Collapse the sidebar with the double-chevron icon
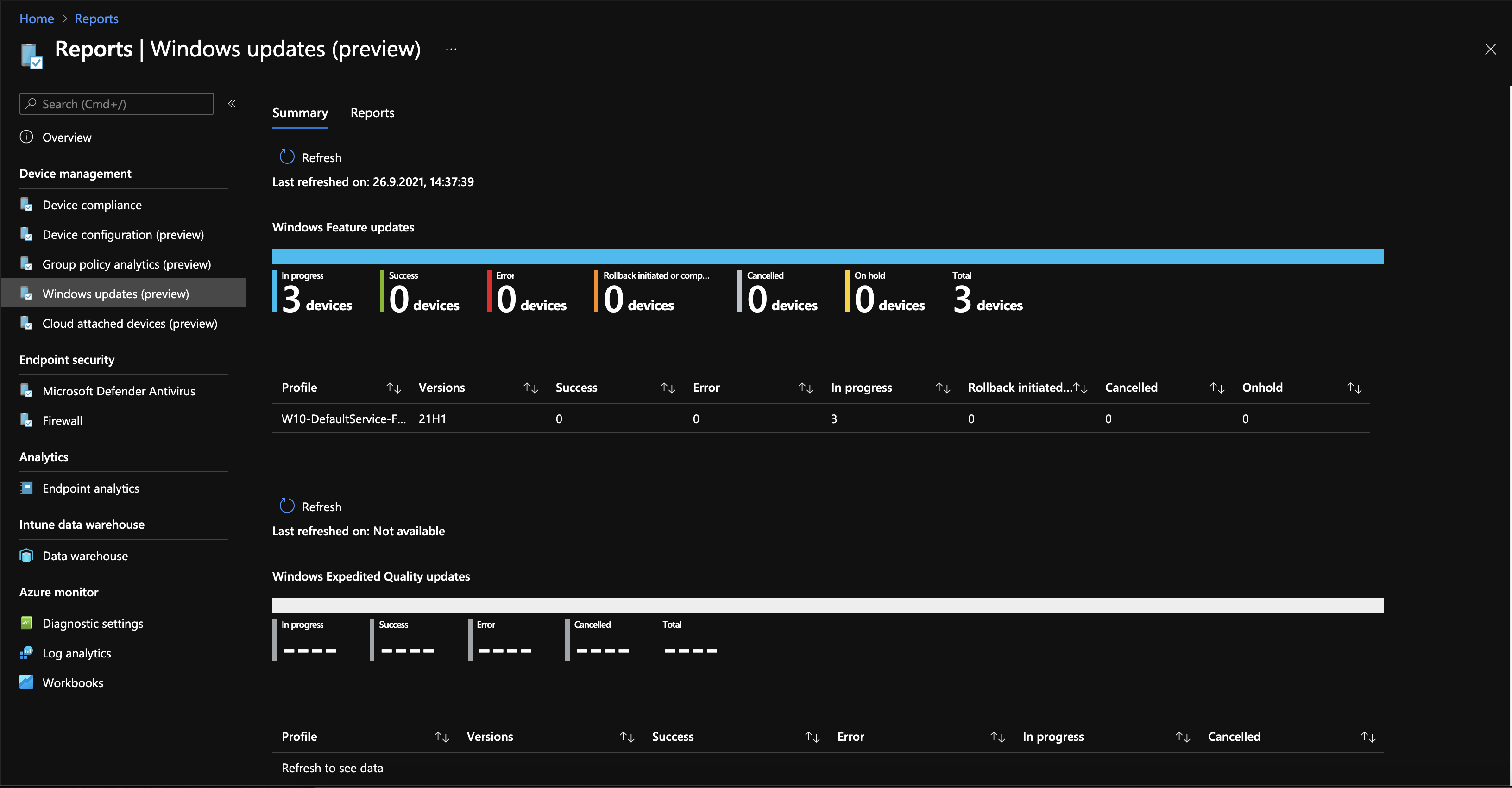The width and height of the screenshot is (1512, 788). pyautogui.click(x=232, y=104)
